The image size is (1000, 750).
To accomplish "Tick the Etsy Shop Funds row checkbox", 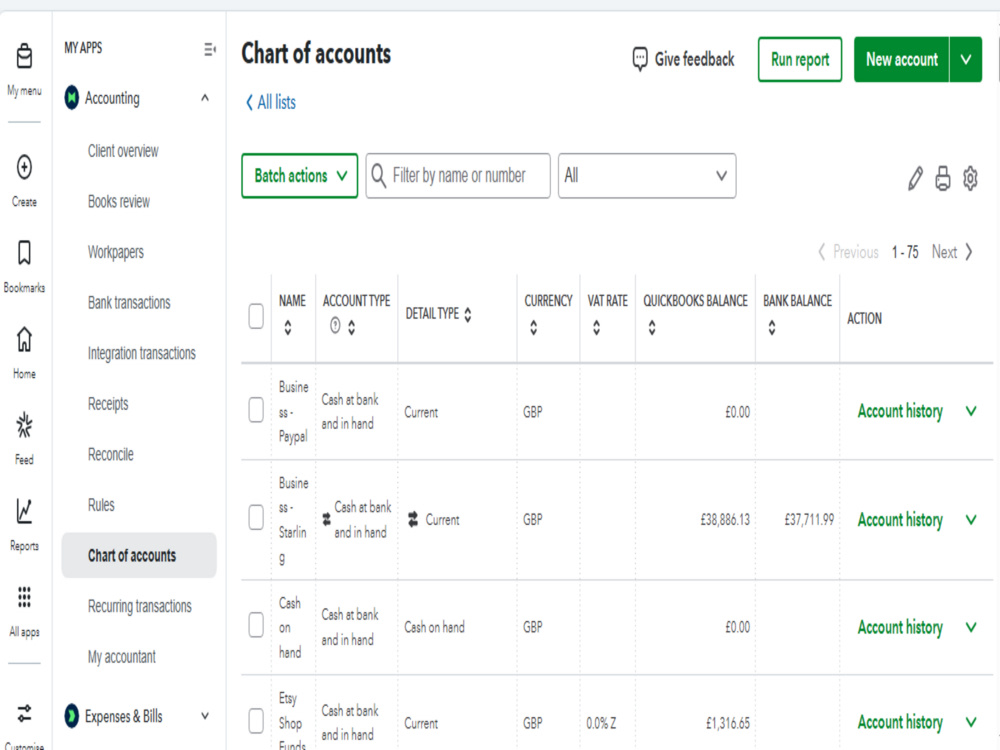I will [x=256, y=721].
